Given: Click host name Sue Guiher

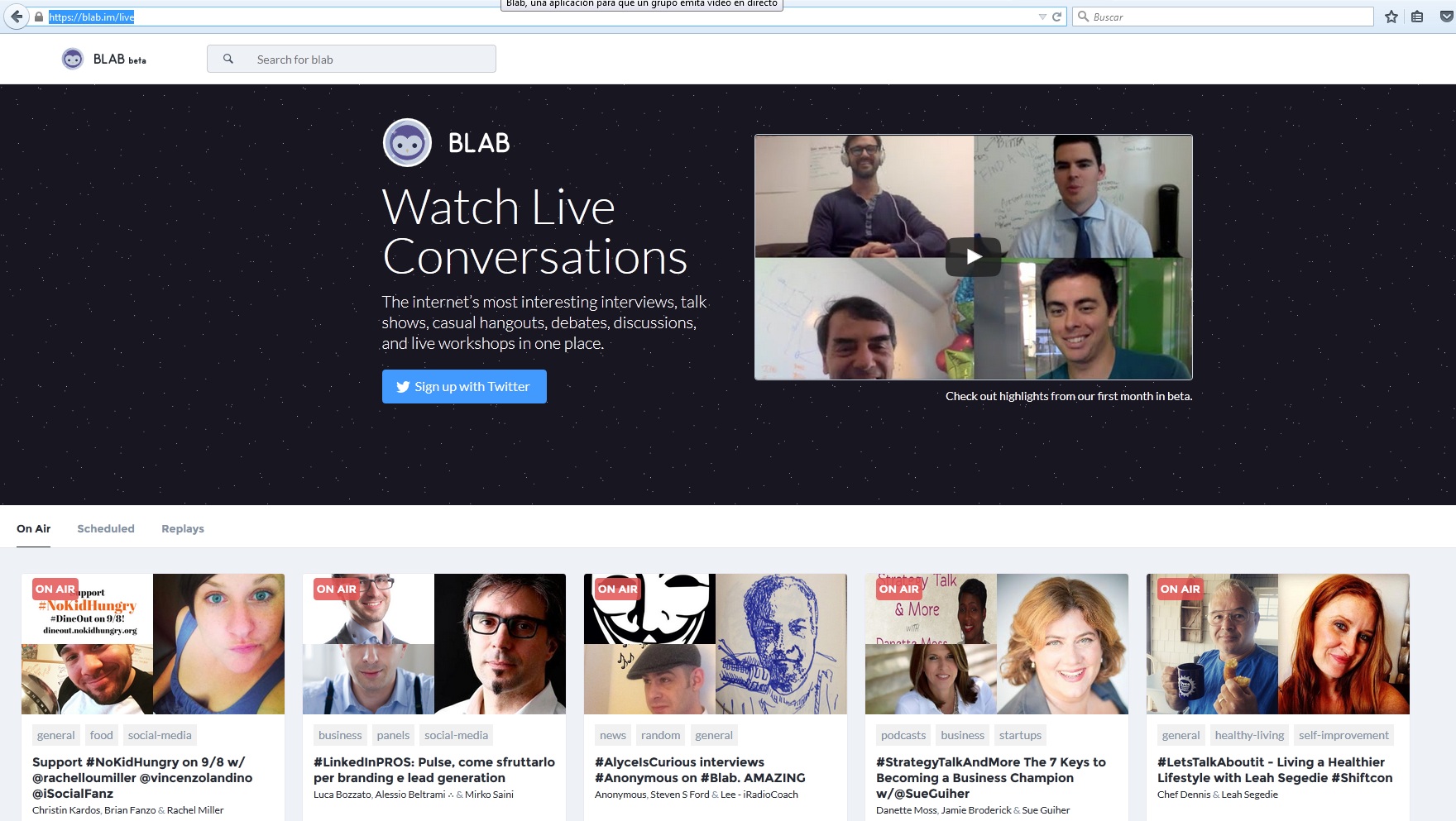Looking at the screenshot, I should pyautogui.click(x=1046, y=810).
